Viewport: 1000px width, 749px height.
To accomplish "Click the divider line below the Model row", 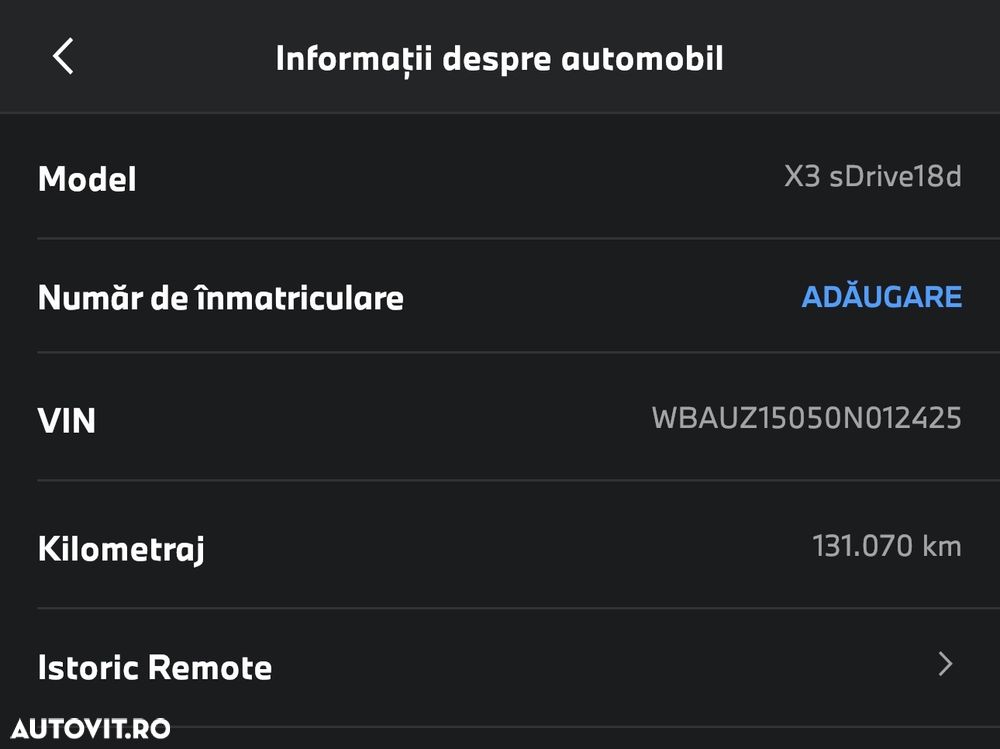I will tap(500, 238).
